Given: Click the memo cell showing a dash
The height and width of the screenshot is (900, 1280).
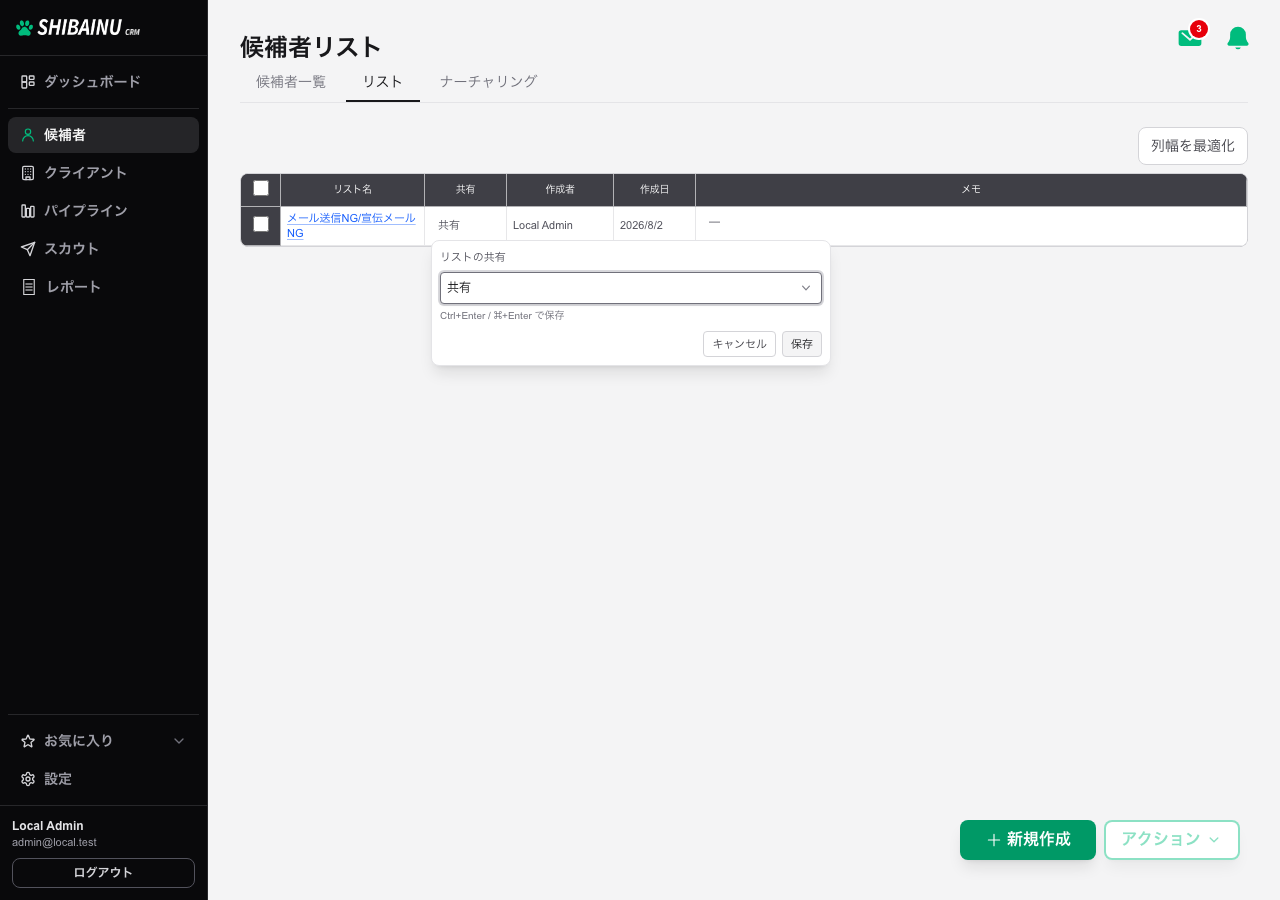Looking at the screenshot, I should pos(971,225).
